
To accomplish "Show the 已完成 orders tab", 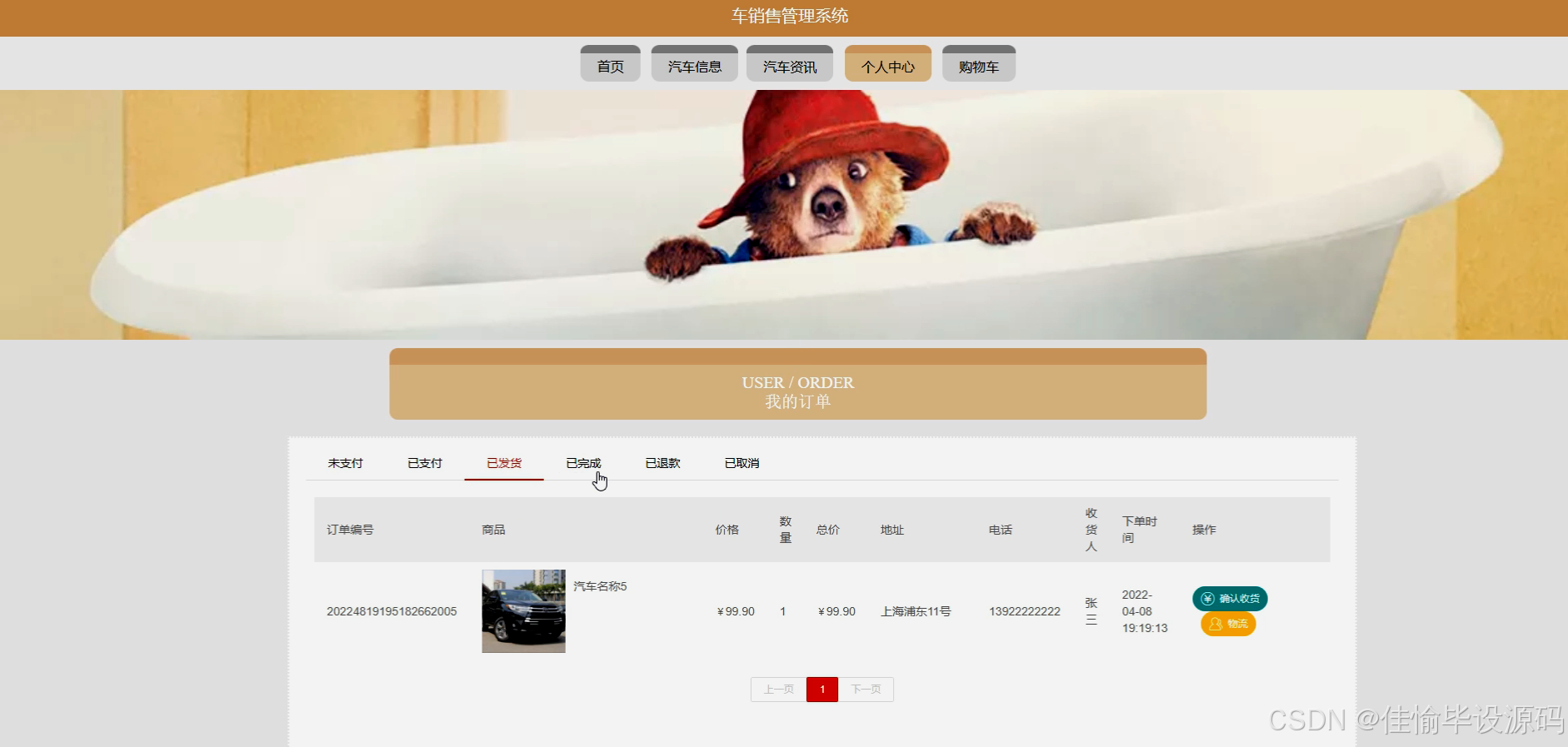I will click(583, 463).
